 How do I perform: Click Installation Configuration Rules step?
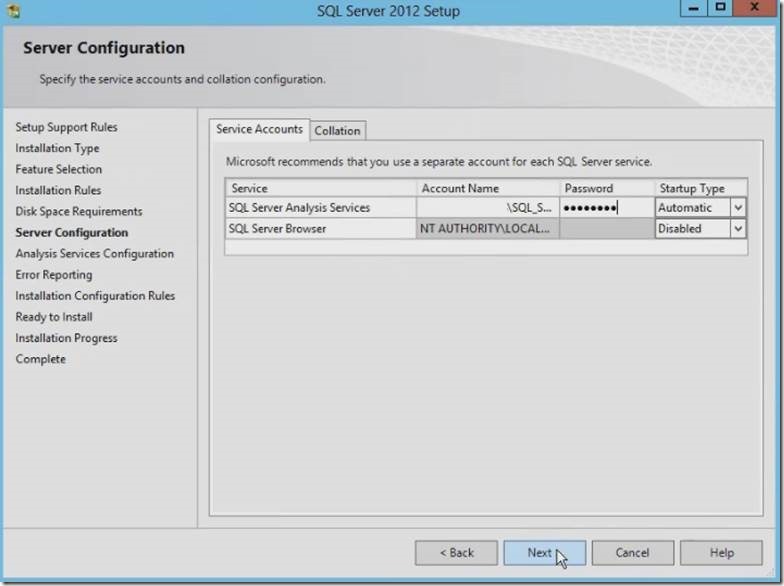point(96,296)
